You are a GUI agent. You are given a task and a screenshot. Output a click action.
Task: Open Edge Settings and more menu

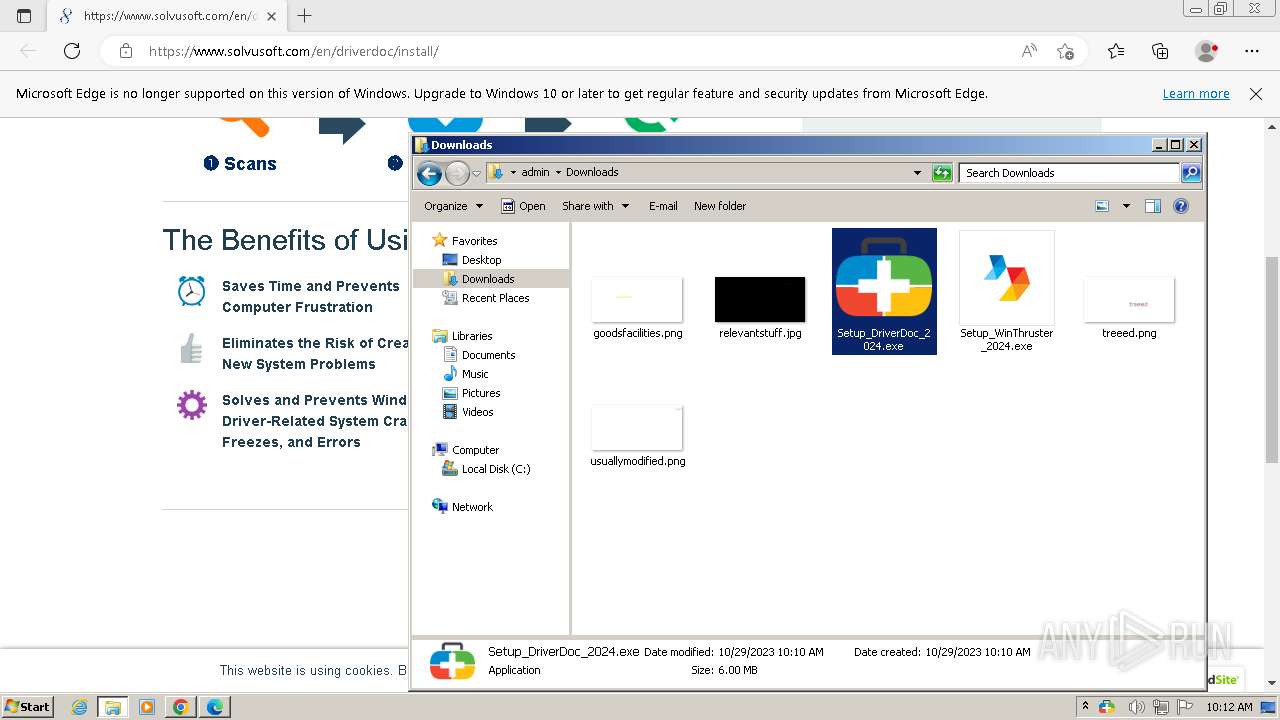pos(1252,51)
